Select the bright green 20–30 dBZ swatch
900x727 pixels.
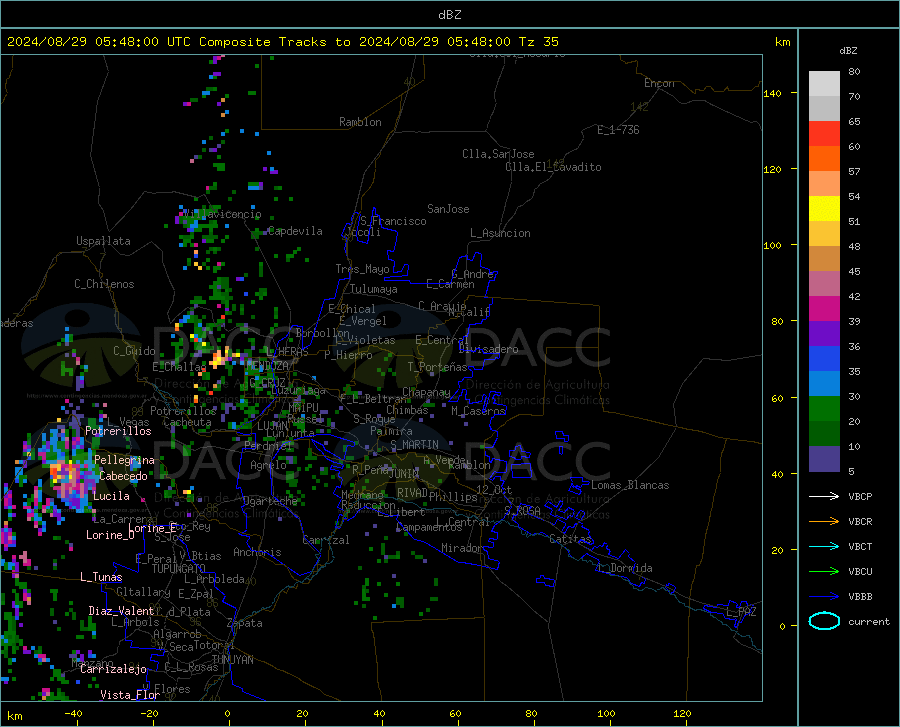pyautogui.click(x=824, y=409)
